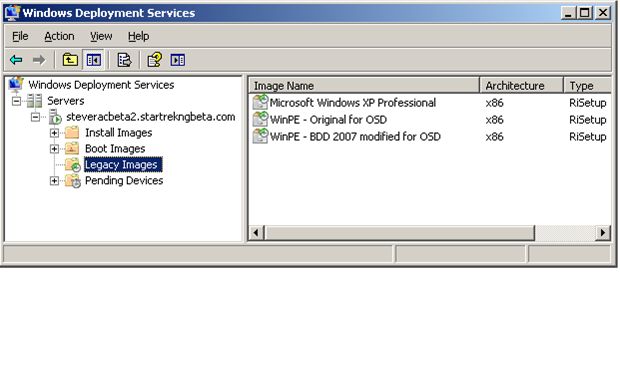Image resolution: width=620 pixels, height=384 pixels.
Task: Click the Export List toolbar icon
Action: [124, 60]
